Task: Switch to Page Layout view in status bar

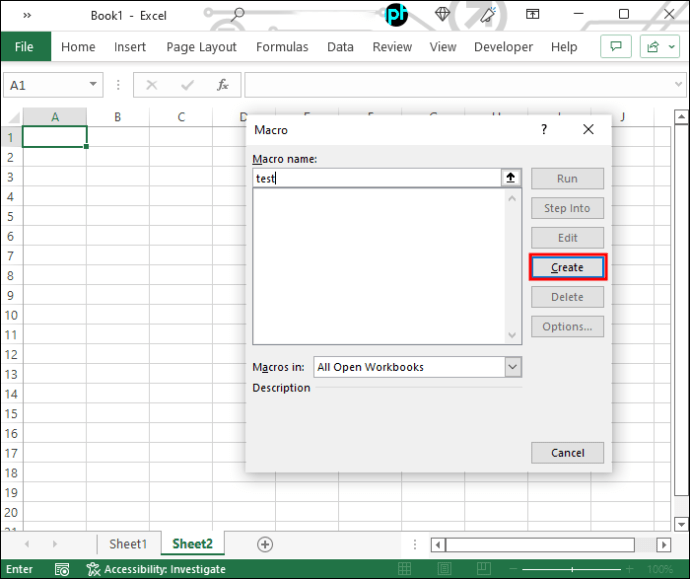Action: click(444, 569)
